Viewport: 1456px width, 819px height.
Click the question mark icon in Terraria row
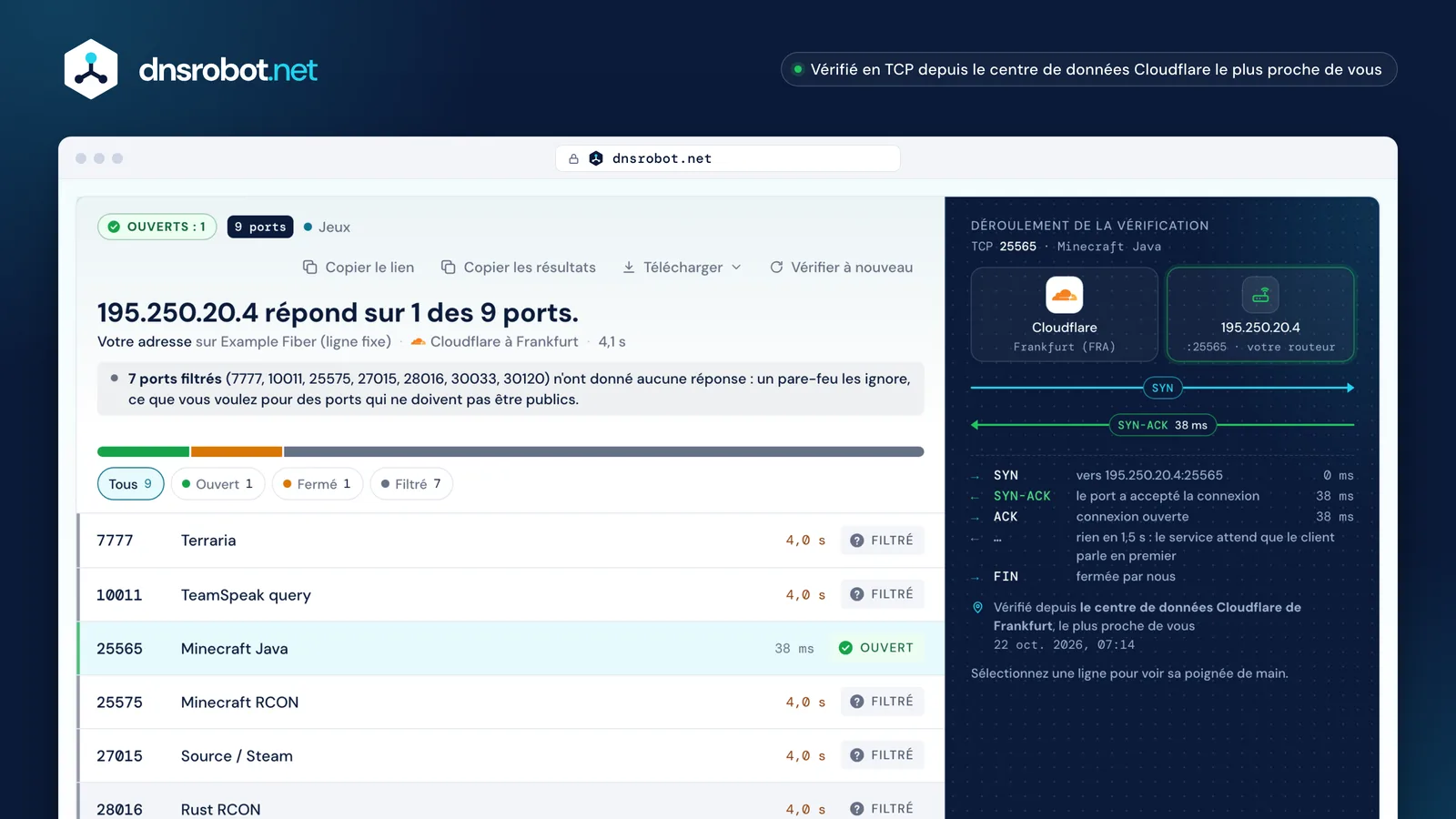[x=856, y=541]
